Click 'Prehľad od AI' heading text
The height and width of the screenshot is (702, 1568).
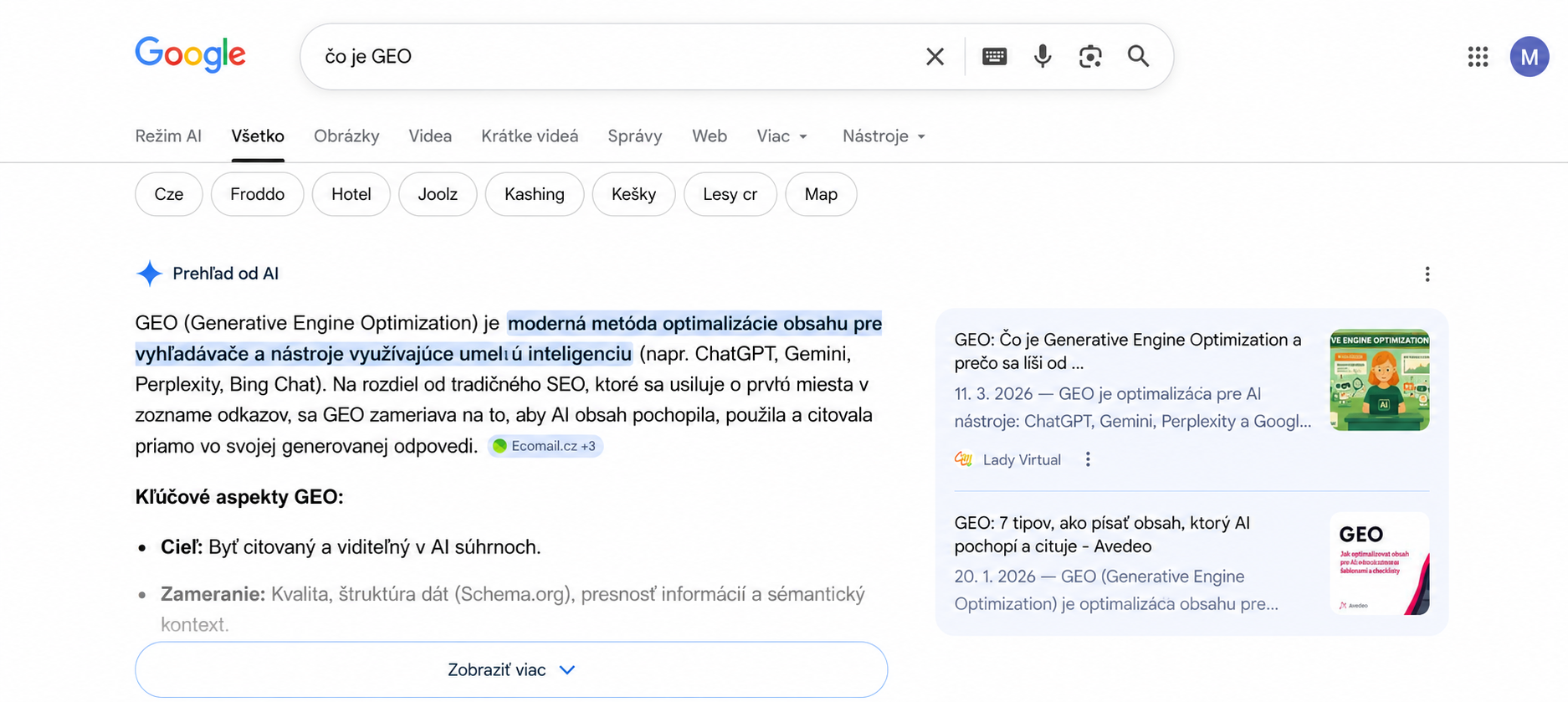tap(225, 274)
